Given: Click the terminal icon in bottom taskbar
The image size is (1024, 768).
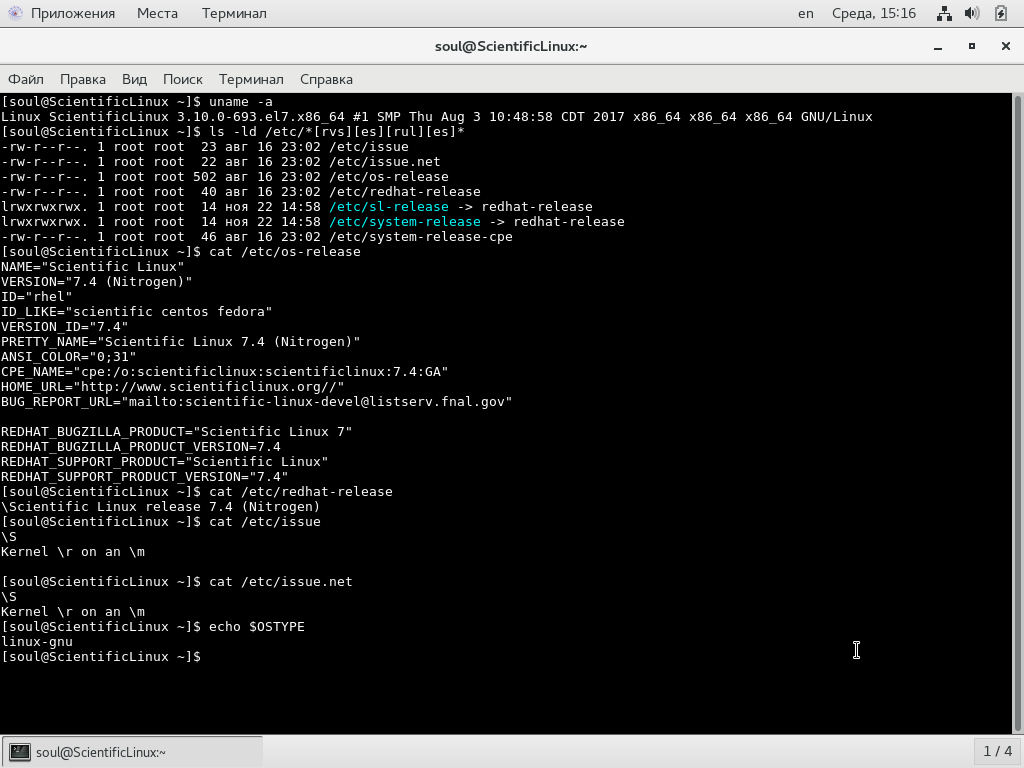Looking at the screenshot, I should pos(20,752).
